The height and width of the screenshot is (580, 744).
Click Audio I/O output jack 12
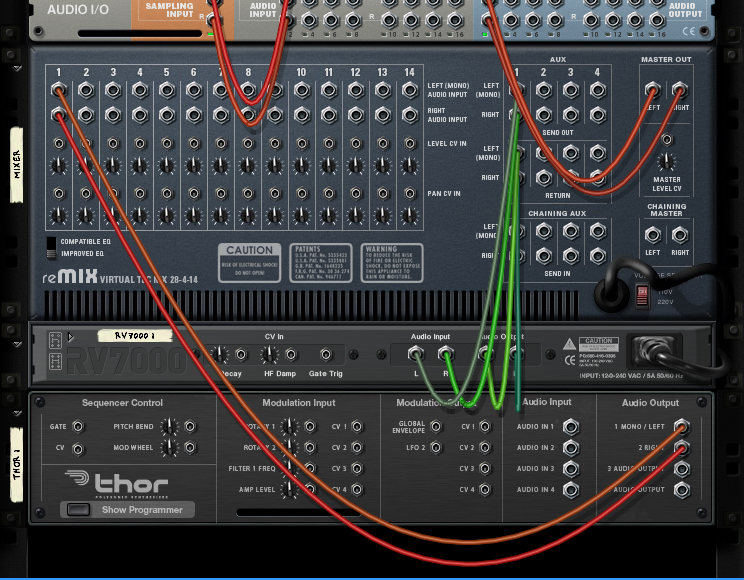613,20
